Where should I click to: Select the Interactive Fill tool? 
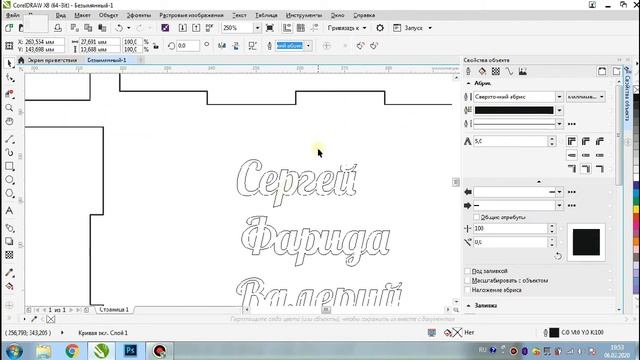[x=10, y=286]
